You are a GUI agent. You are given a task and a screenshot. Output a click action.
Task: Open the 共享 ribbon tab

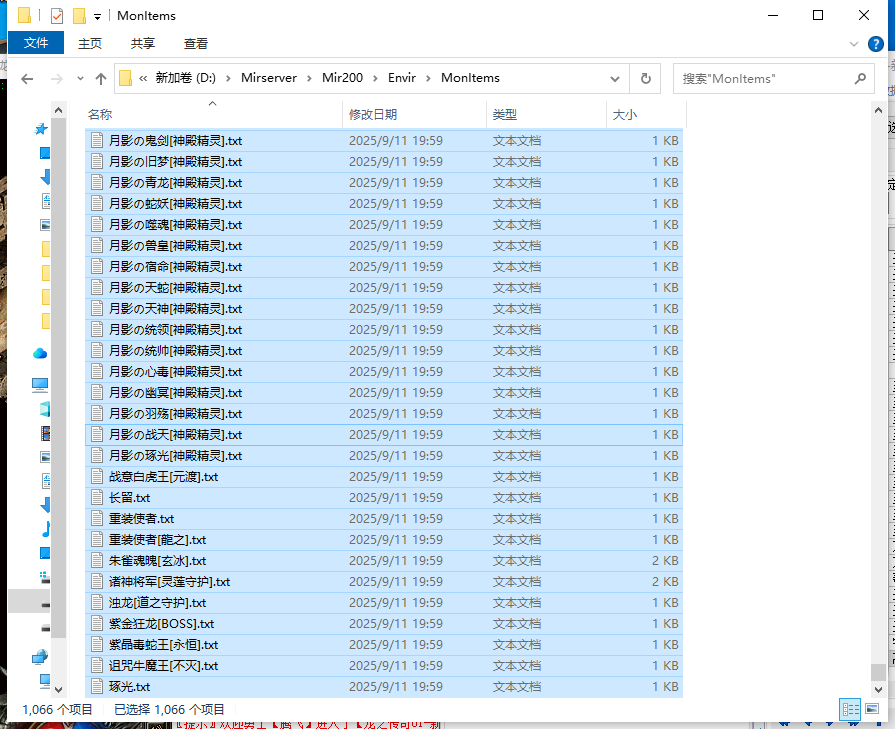pyautogui.click(x=143, y=43)
